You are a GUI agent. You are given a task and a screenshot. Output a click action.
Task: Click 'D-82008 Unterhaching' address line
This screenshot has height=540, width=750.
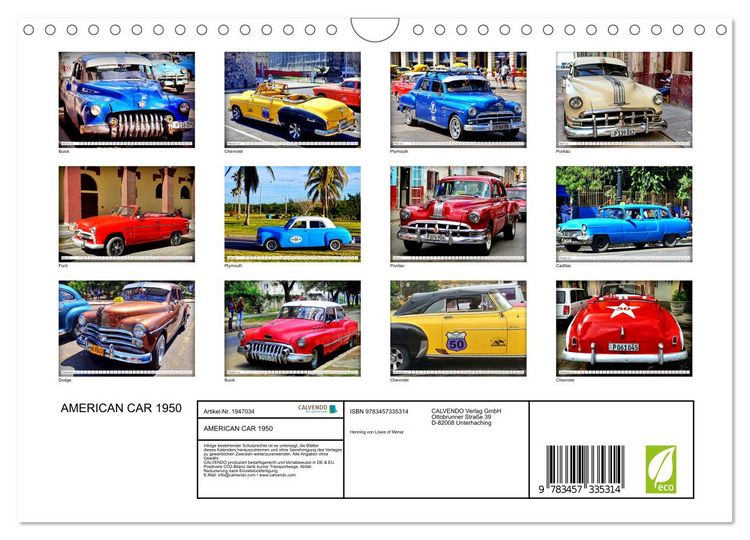[x=461, y=422]
